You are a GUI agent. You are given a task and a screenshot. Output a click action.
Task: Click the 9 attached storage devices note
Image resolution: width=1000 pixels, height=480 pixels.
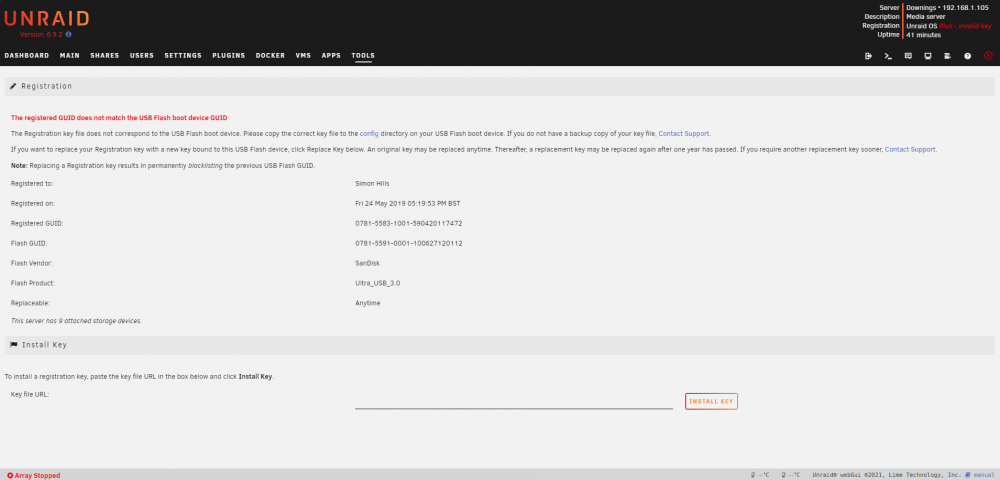76,321
